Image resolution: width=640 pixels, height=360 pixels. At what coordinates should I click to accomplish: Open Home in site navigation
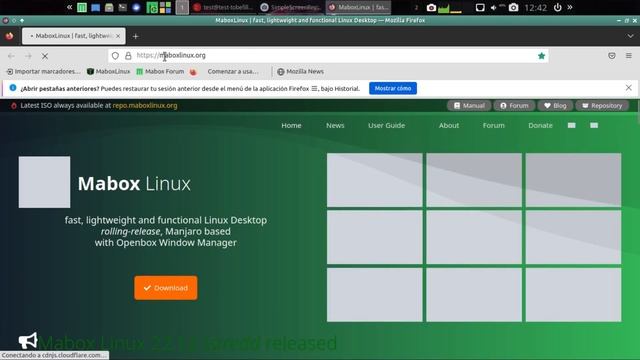click(291, 125)
